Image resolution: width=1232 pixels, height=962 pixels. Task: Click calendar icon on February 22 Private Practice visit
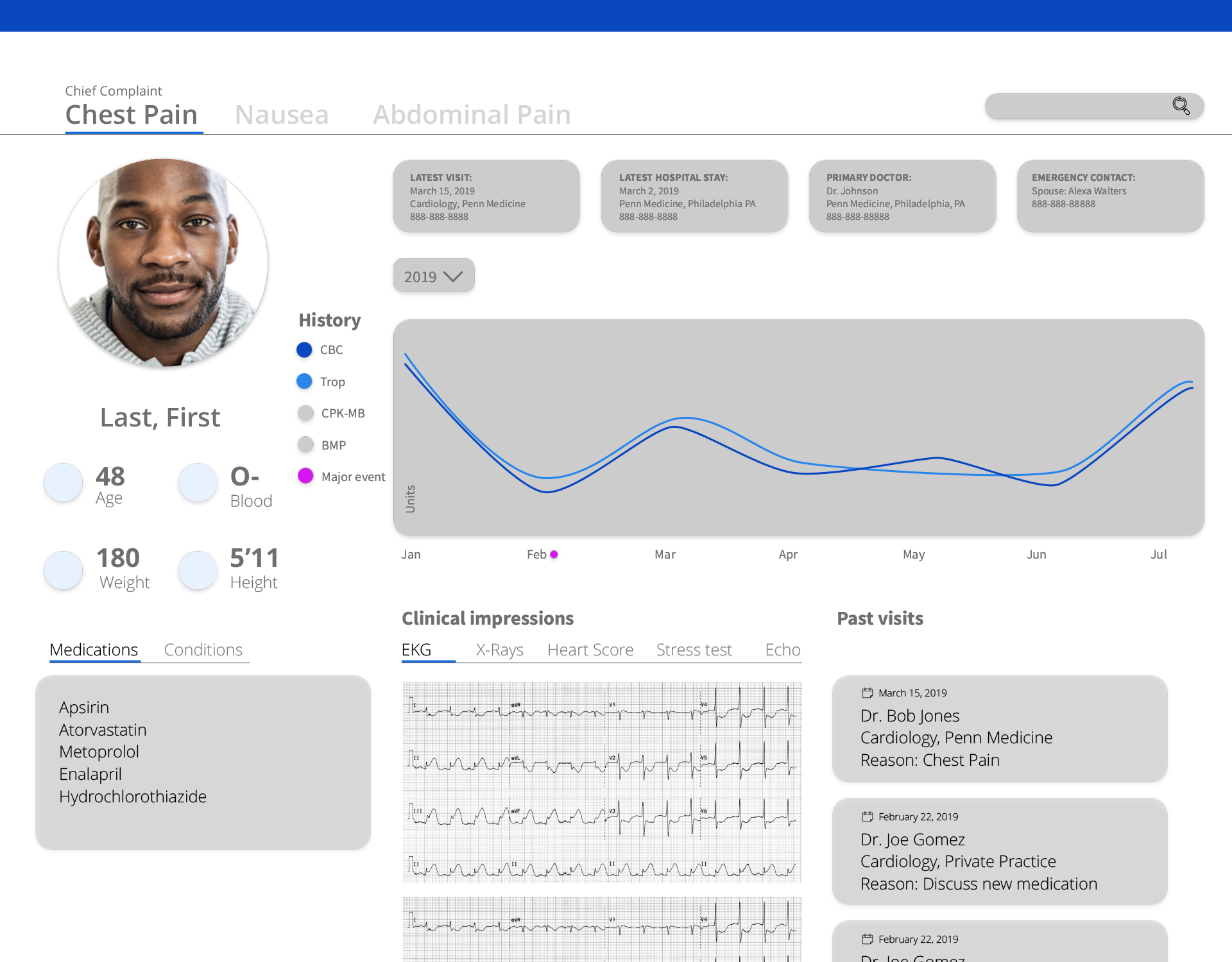(x=867, y=816)
